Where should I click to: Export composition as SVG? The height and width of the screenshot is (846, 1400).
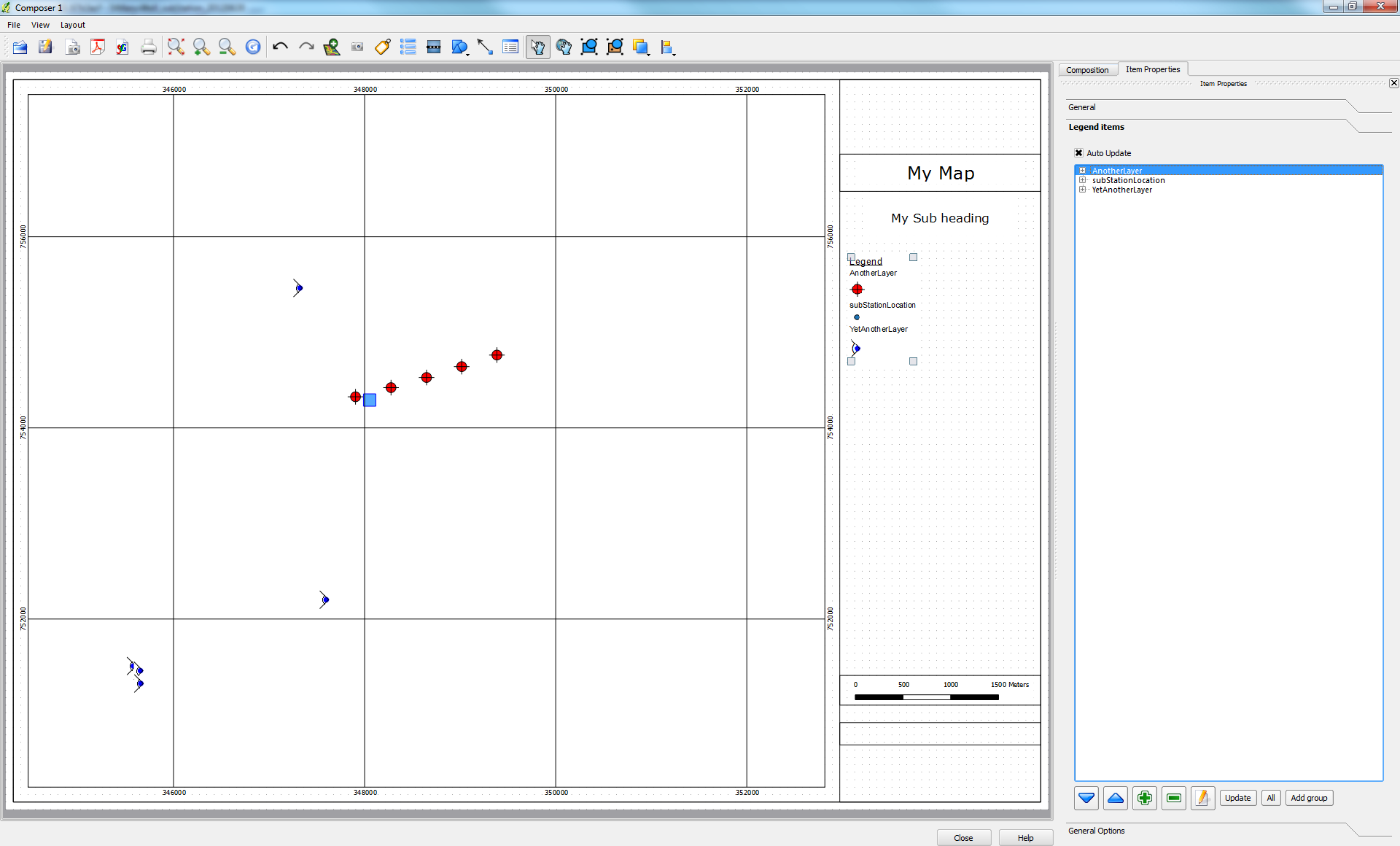click(122, 47)
